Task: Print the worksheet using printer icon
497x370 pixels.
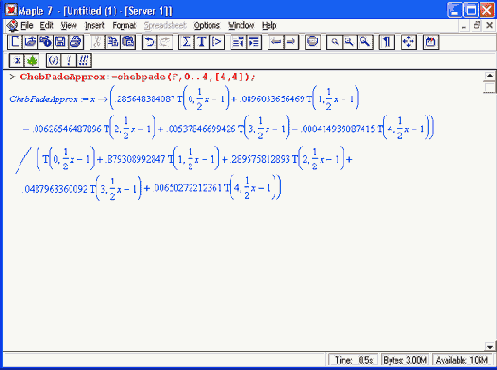Action: click(x=76, y=42)
